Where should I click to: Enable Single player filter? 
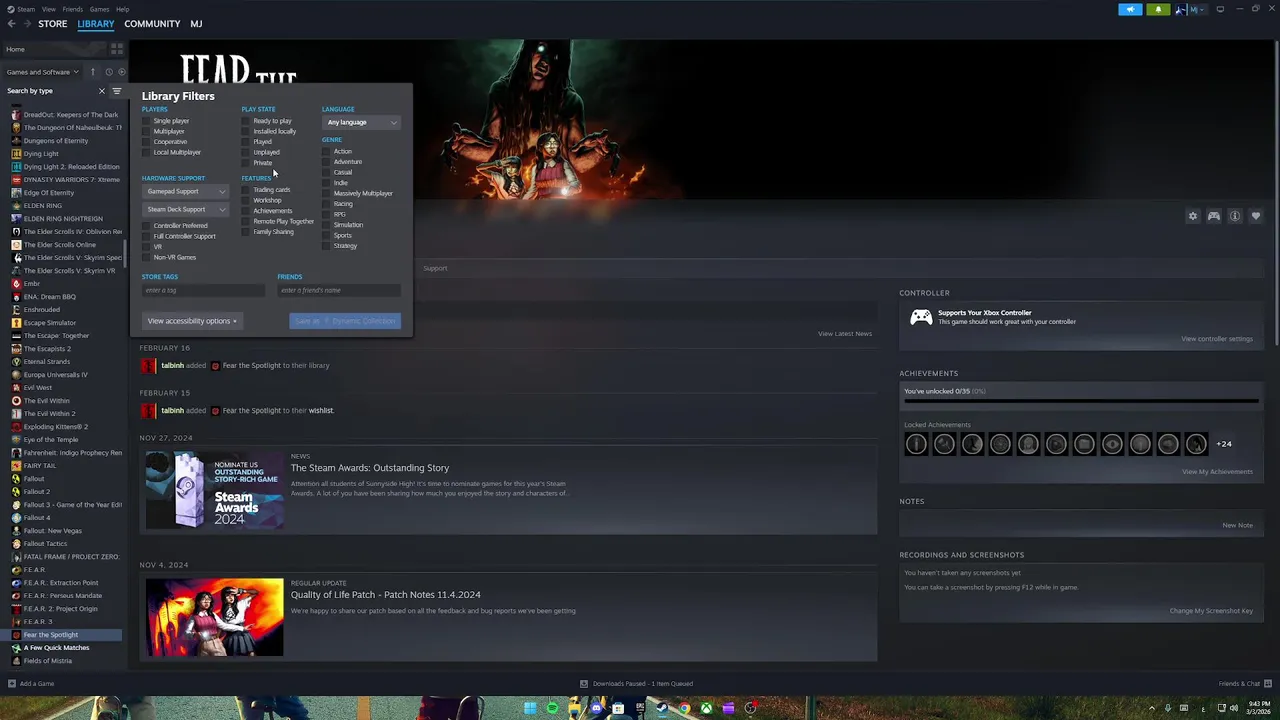click(x=146, y=121)
